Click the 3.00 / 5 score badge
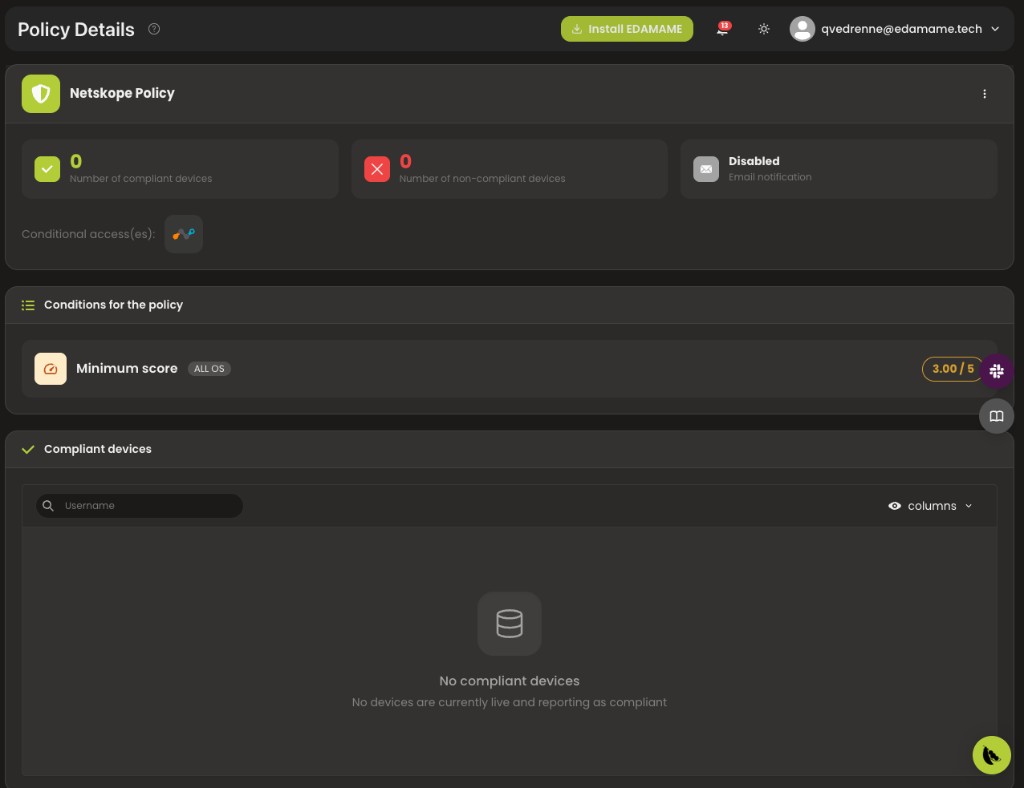Screen dimensions: 1024x788 click(x=952, y=369)
